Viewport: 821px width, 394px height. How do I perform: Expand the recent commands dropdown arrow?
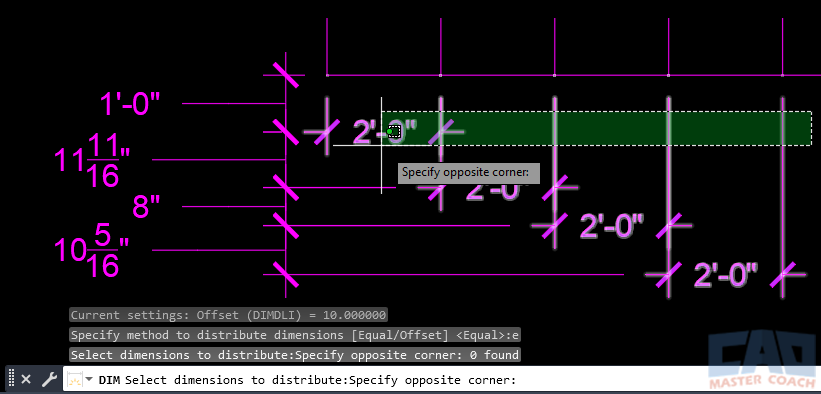coord(90,379)
